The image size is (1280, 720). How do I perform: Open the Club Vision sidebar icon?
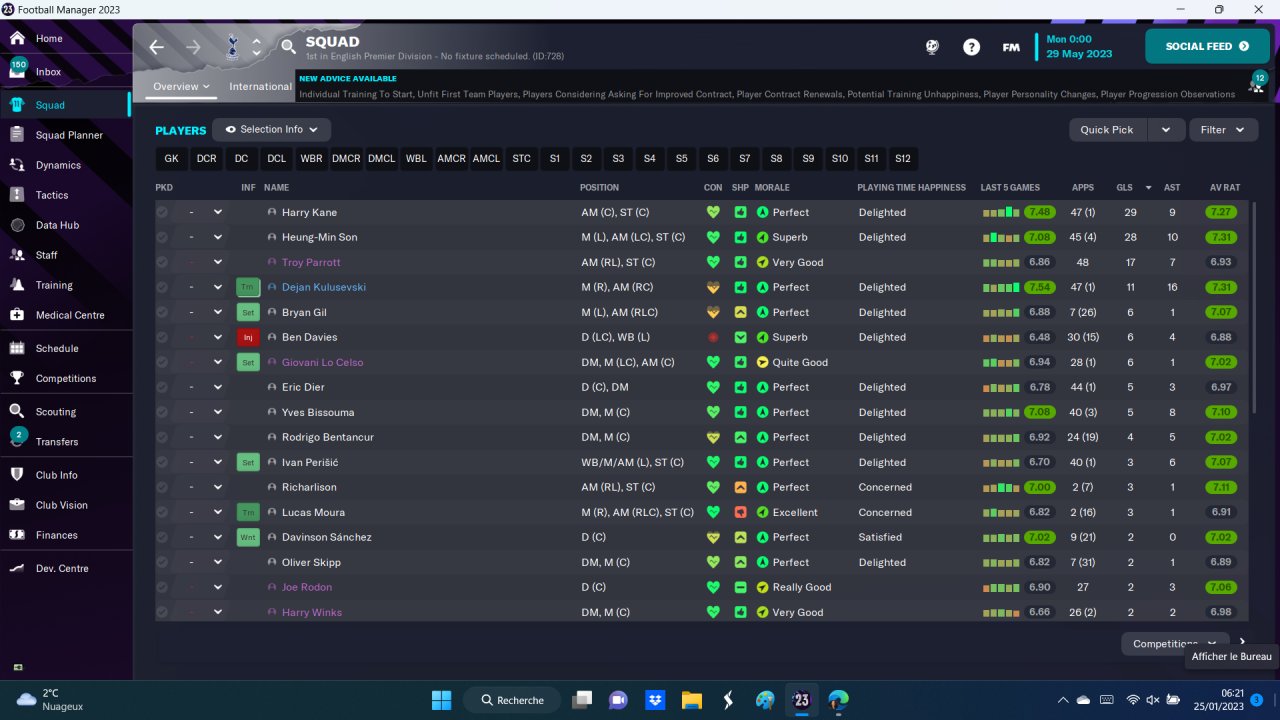(x=17, y=505)
